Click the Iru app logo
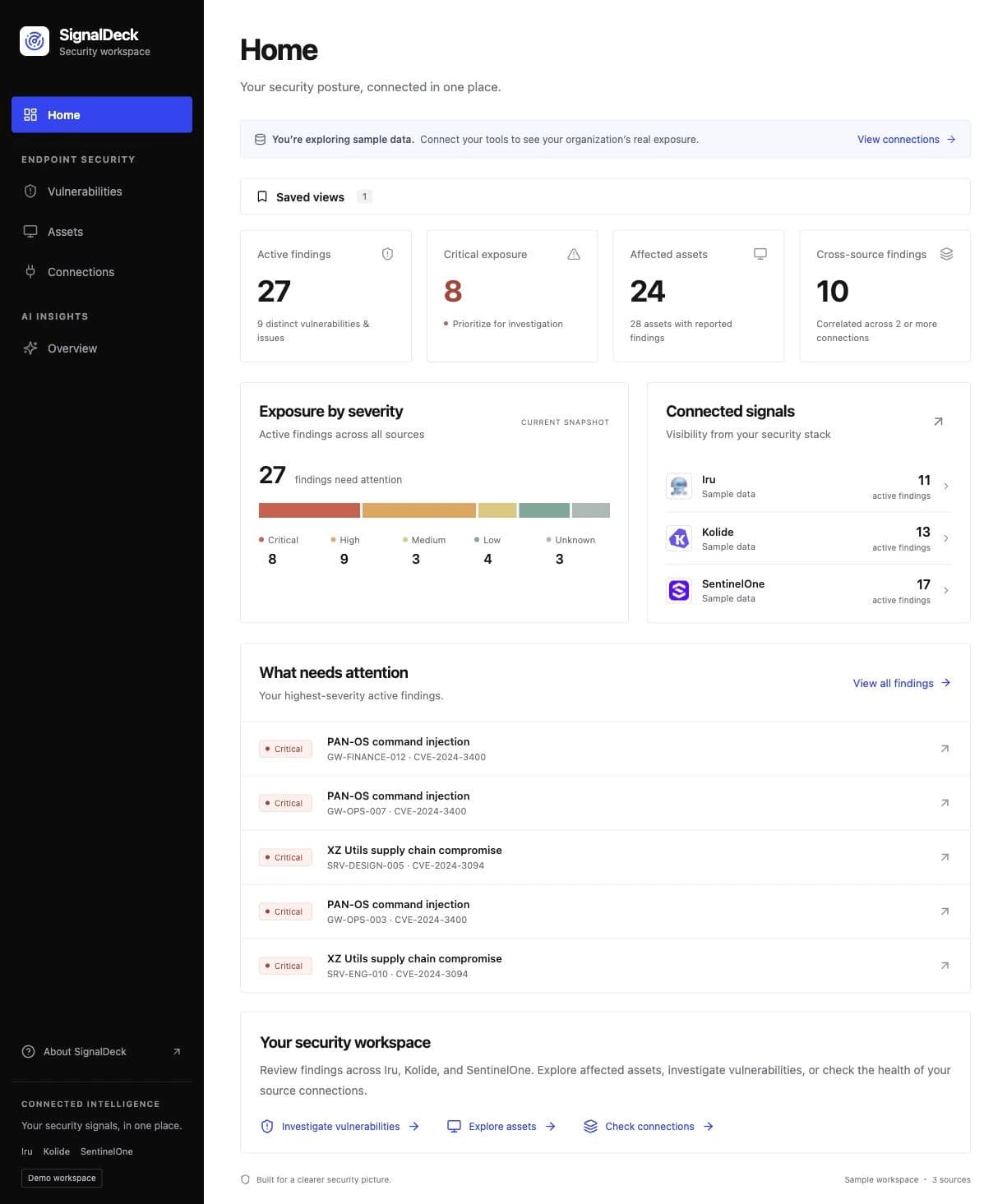 point(679,486)
